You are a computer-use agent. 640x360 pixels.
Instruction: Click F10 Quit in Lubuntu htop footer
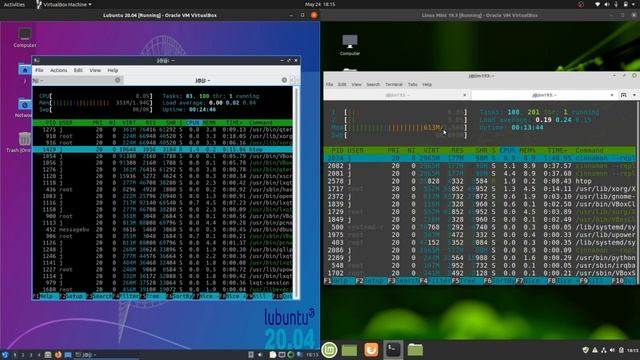pos(283,296)
